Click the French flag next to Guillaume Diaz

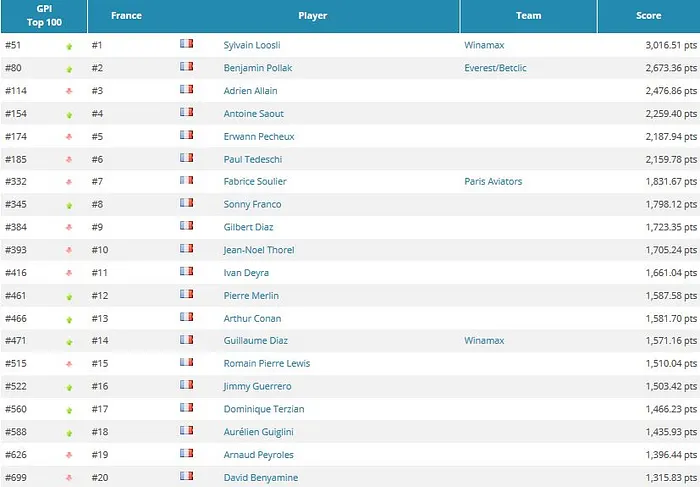186,340
